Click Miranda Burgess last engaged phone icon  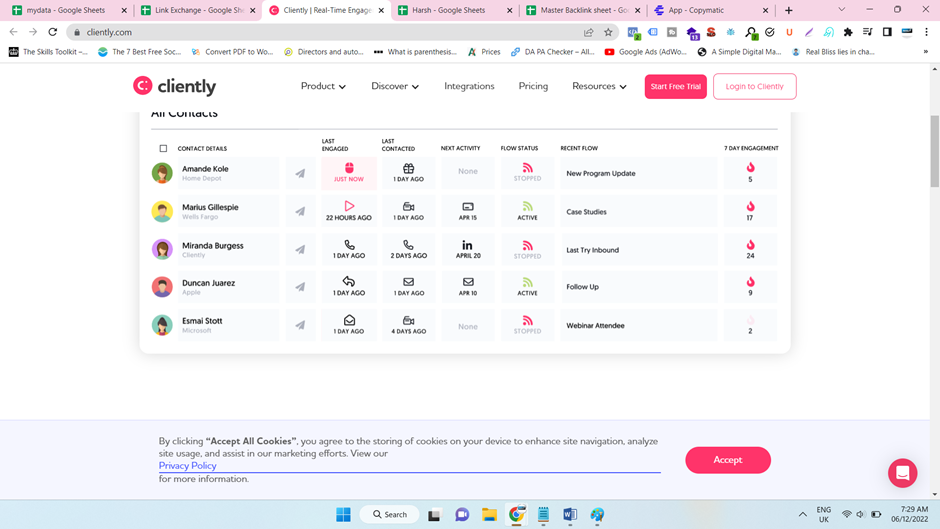(349, 245)
